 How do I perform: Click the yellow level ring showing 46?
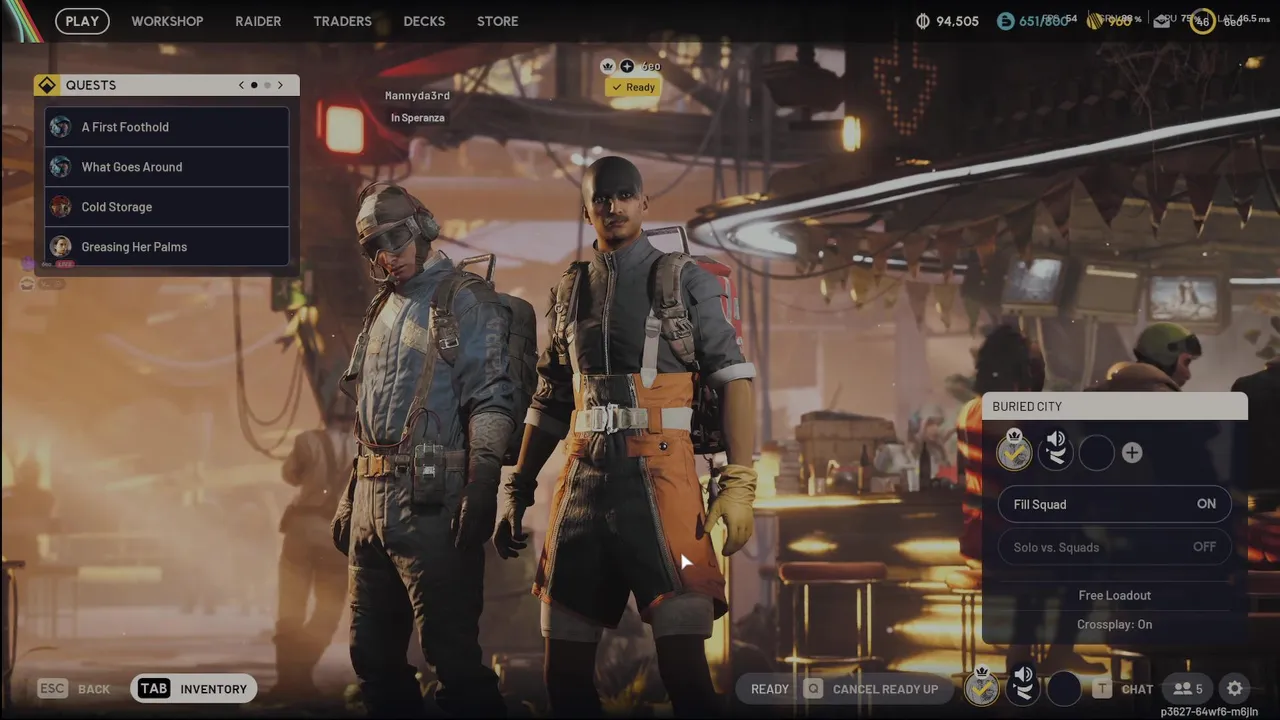pyautogui.click(x=1202, y=21)
